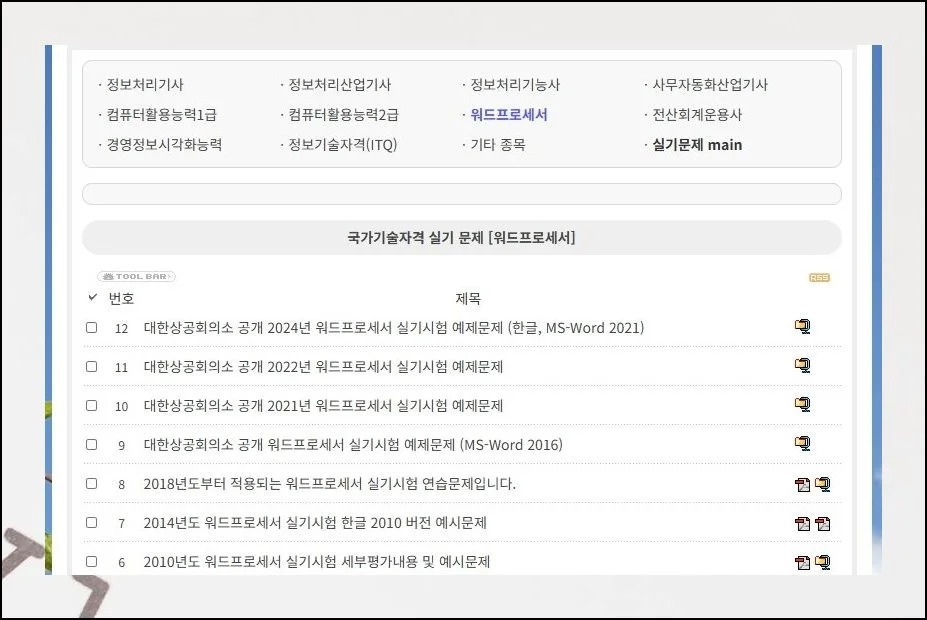Image resolution: width=927 pixels, height=620 pixels.
Task: Check the checkbox for post number 12
Action: click(x=91, y=326)
